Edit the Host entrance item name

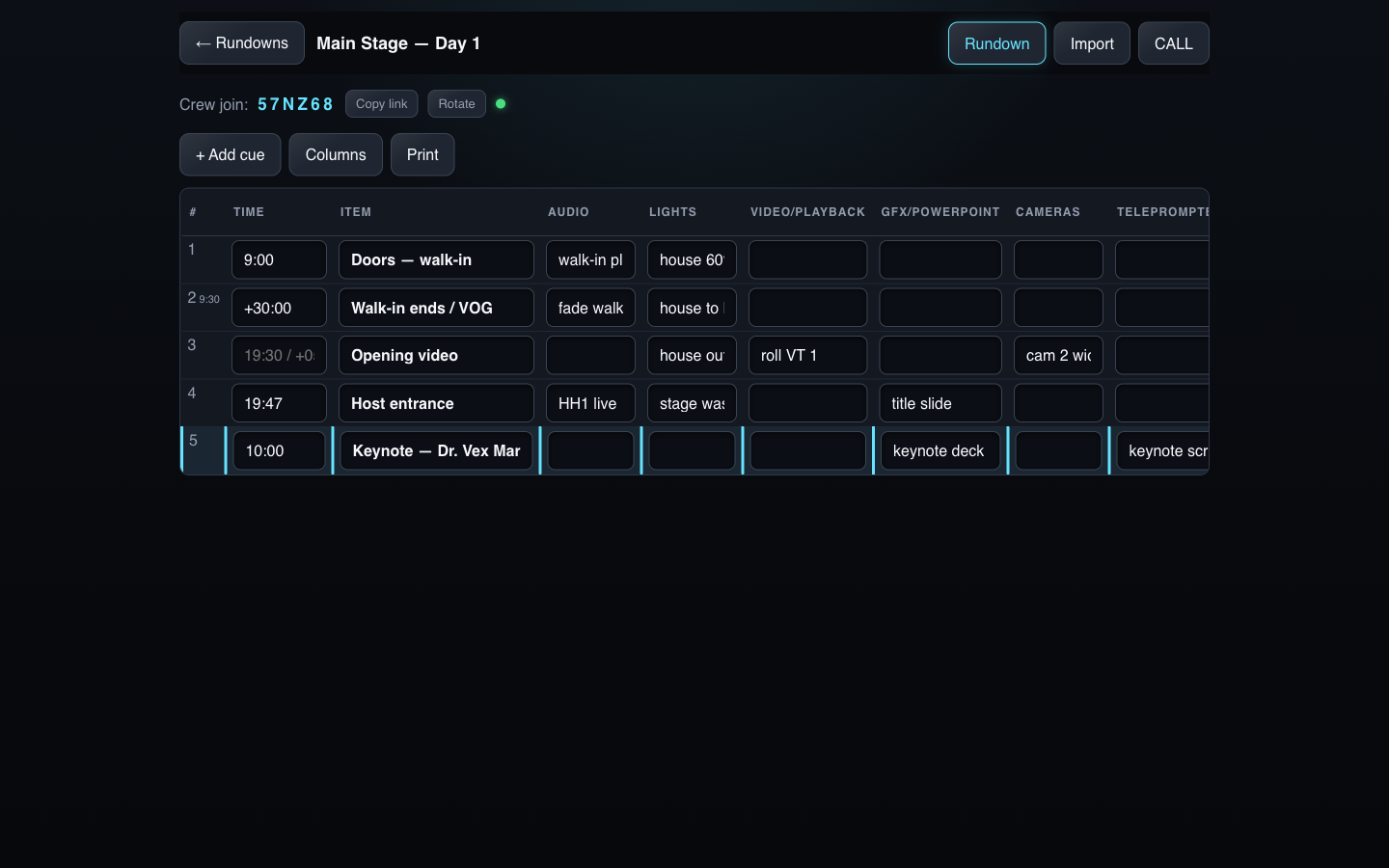(436, 403)
